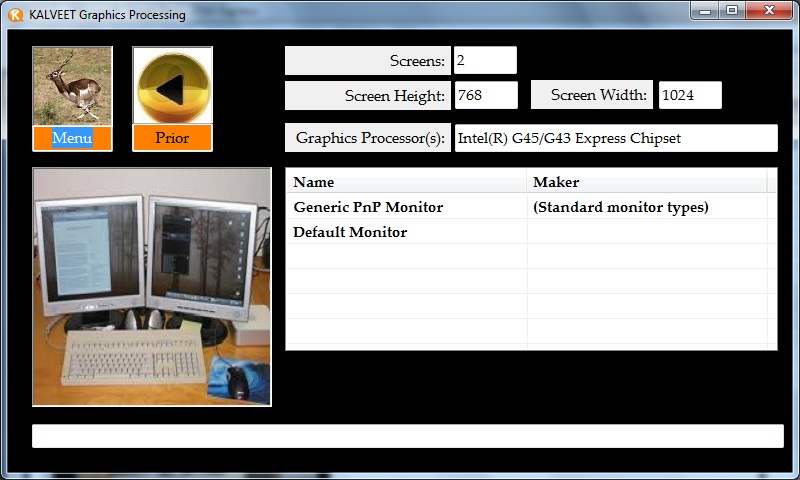Click the Graphics Processor text field
This screenshot has width=800, height=480.
click(x=616, y=138)
